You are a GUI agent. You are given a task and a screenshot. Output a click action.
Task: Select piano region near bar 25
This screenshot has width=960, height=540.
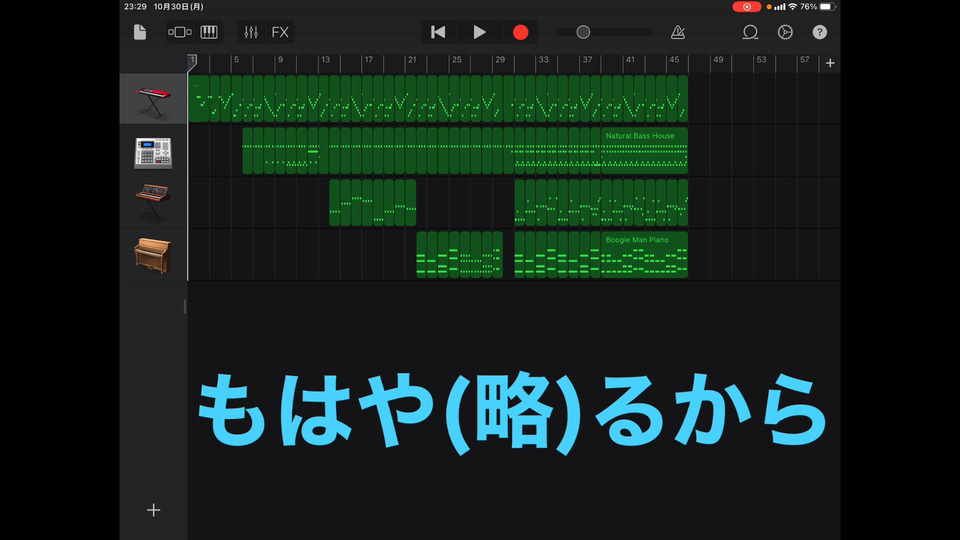point(454,255)
